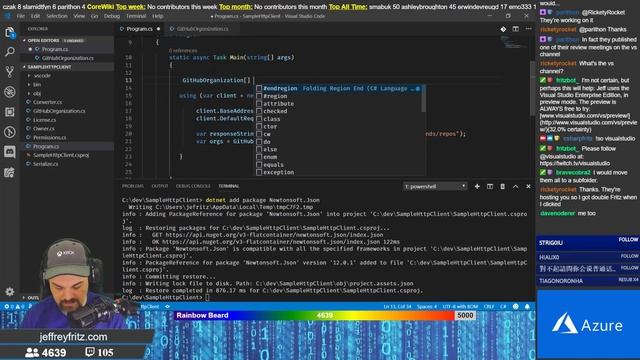Open Converter.cs in the file explorer
This screenshot has width=640, height=360.
tap(47, 102)
